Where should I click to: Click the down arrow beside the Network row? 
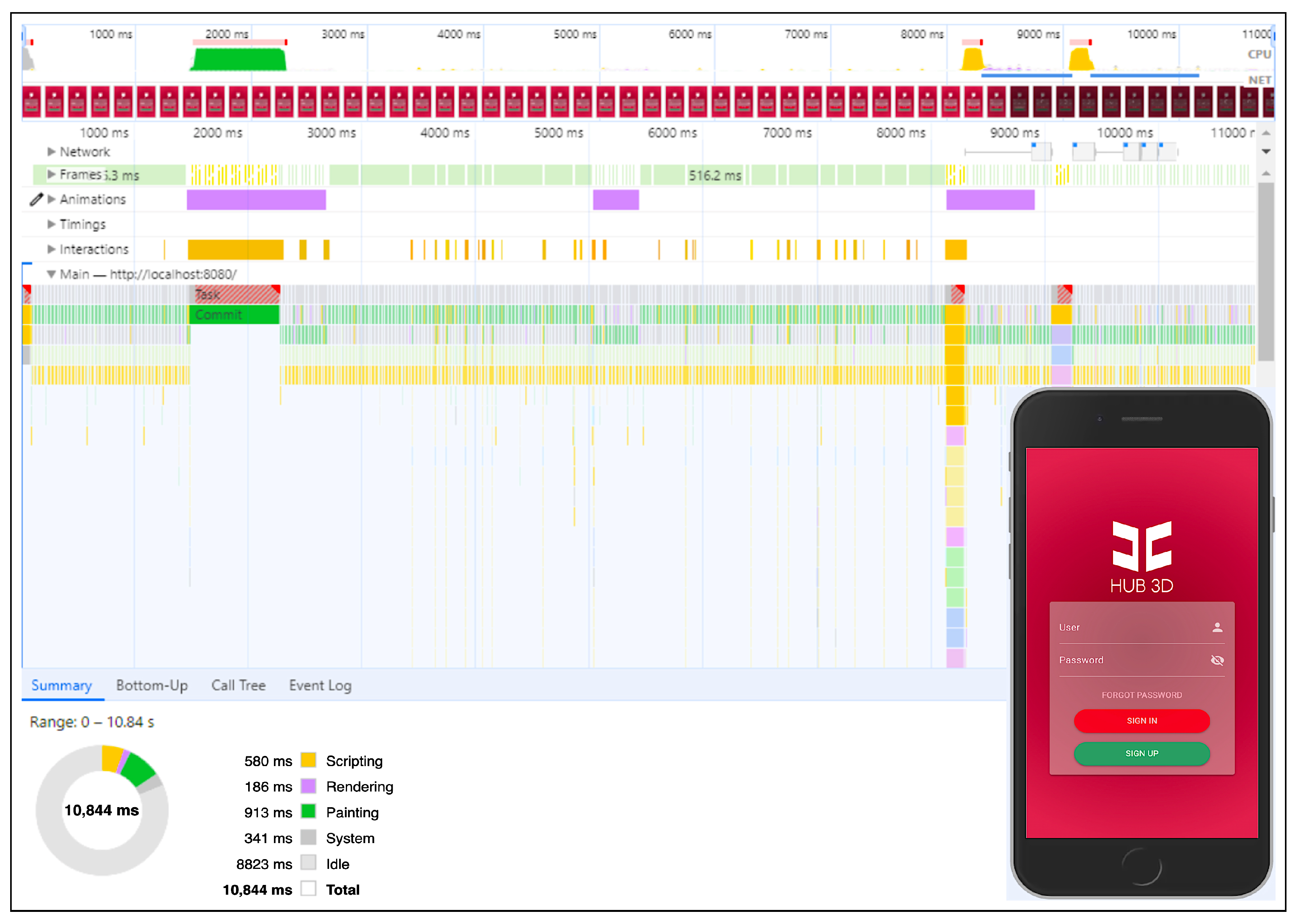click(x=1266, y=151)
